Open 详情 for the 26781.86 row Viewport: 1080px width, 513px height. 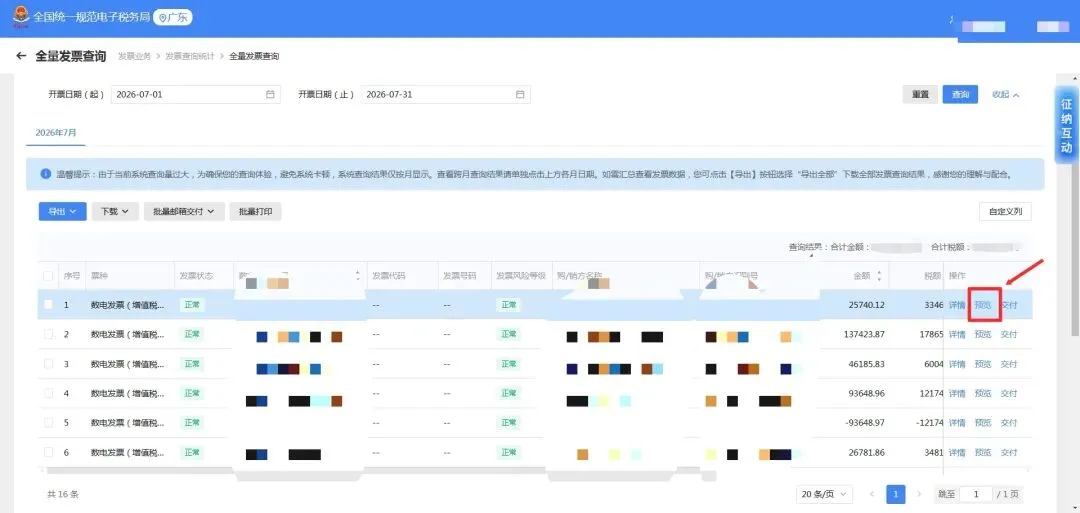957,452
